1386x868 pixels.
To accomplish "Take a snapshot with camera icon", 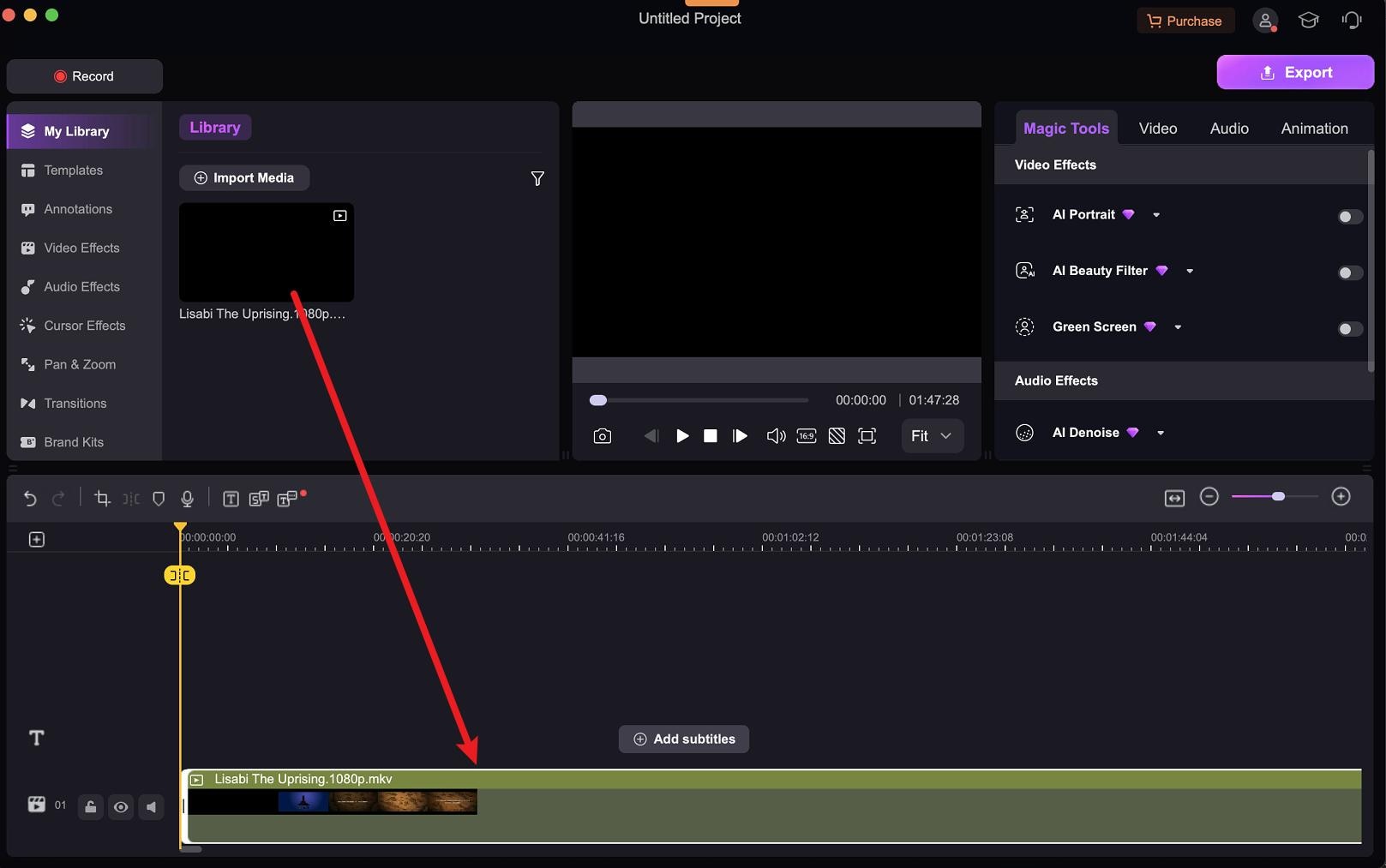I will click(603, 436).
